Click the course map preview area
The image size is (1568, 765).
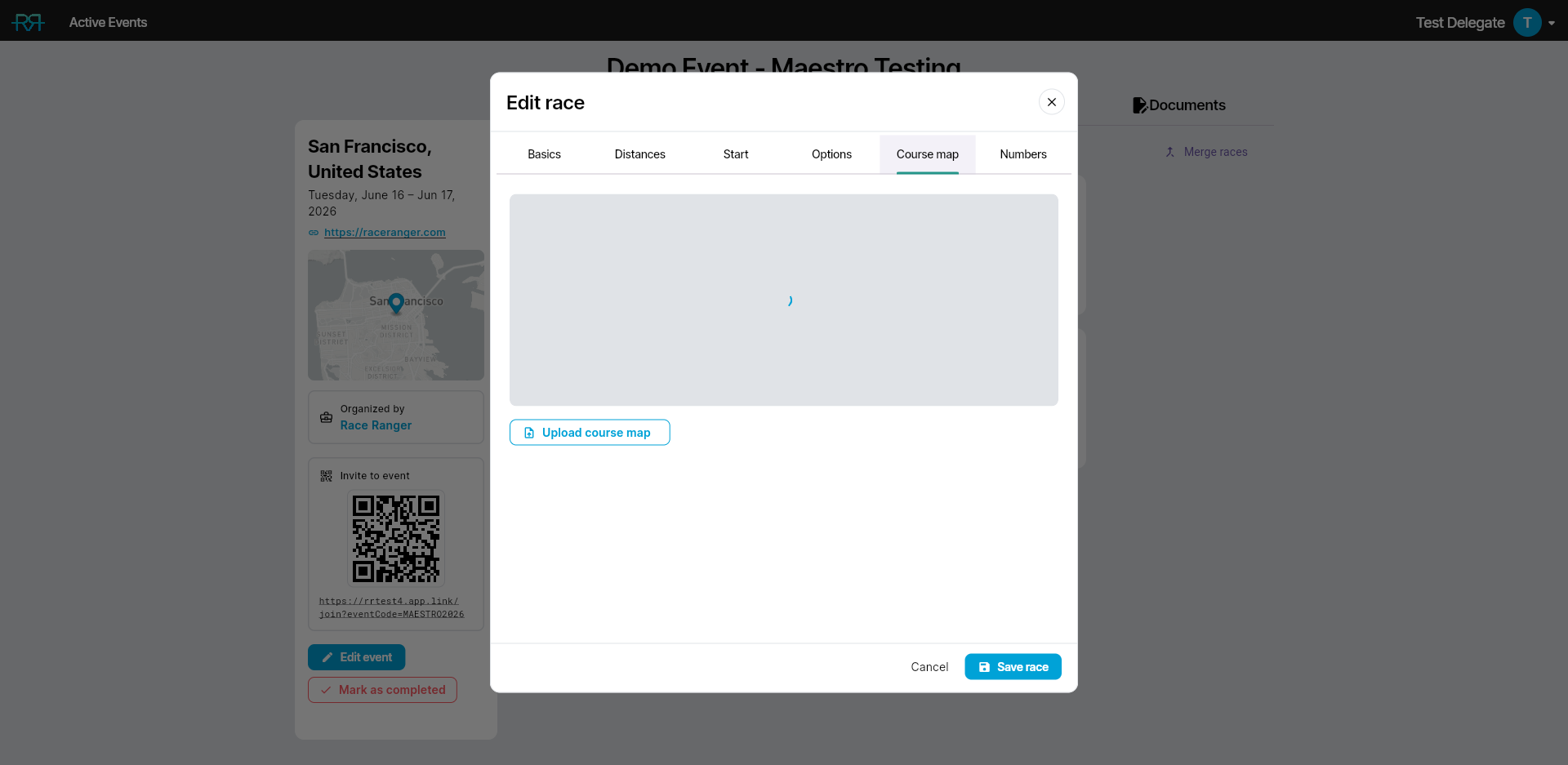[x=784, y=300]
